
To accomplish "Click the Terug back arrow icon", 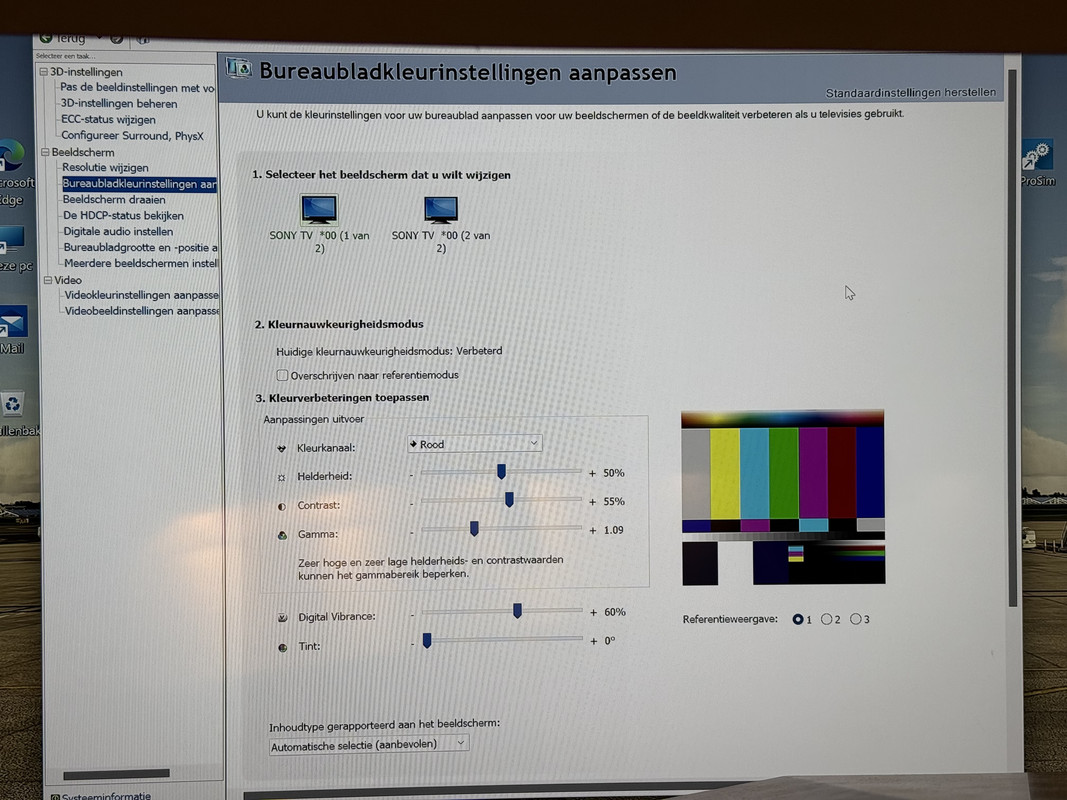I will 46,38.
